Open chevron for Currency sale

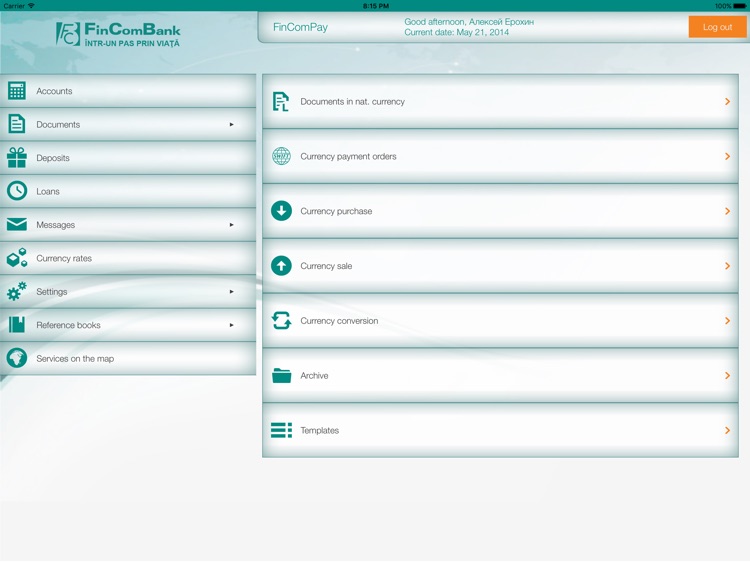pos(727,266)
